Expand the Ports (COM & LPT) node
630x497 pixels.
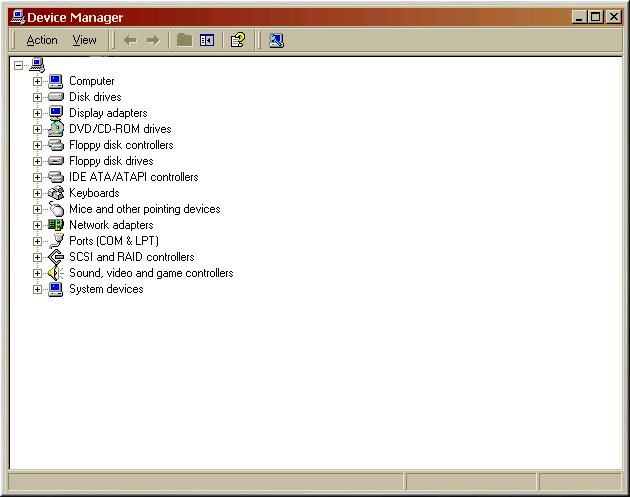(38, 241)
